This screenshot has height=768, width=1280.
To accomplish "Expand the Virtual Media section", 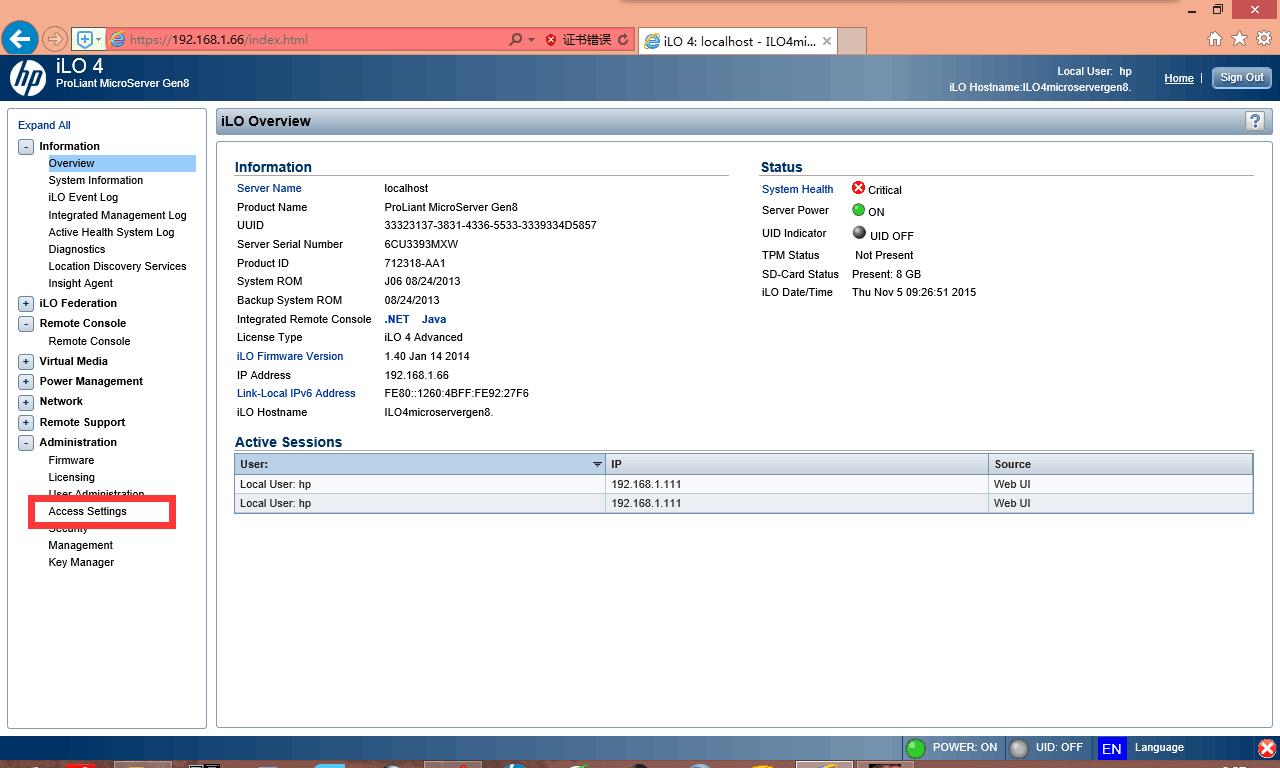I will [x=26, y=362].
